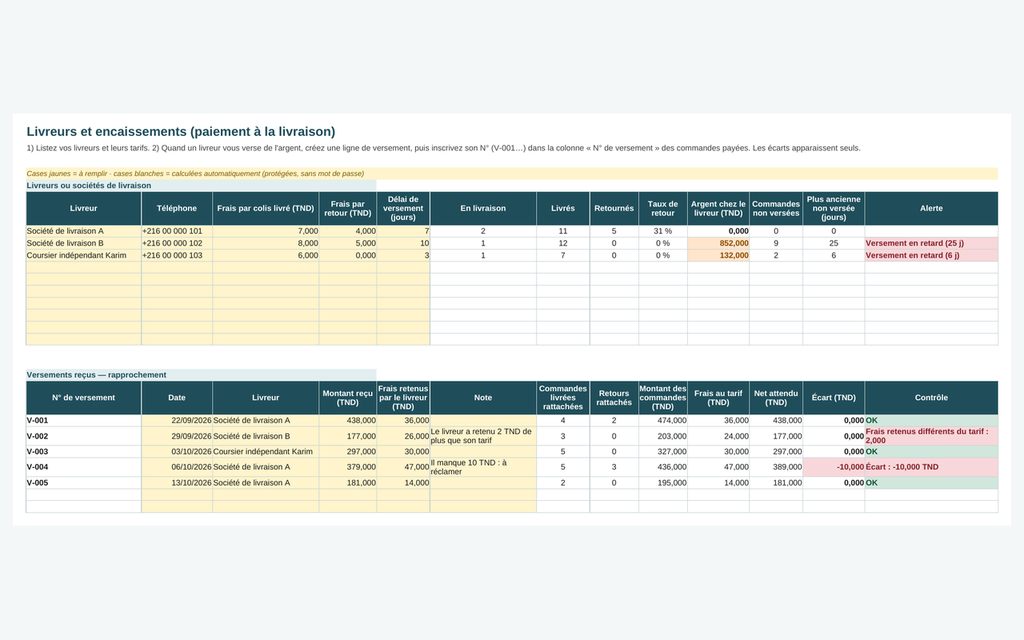
Task: Click 'Frais retenus par le livreur (TND)' header
Action: tap(403, 398)
